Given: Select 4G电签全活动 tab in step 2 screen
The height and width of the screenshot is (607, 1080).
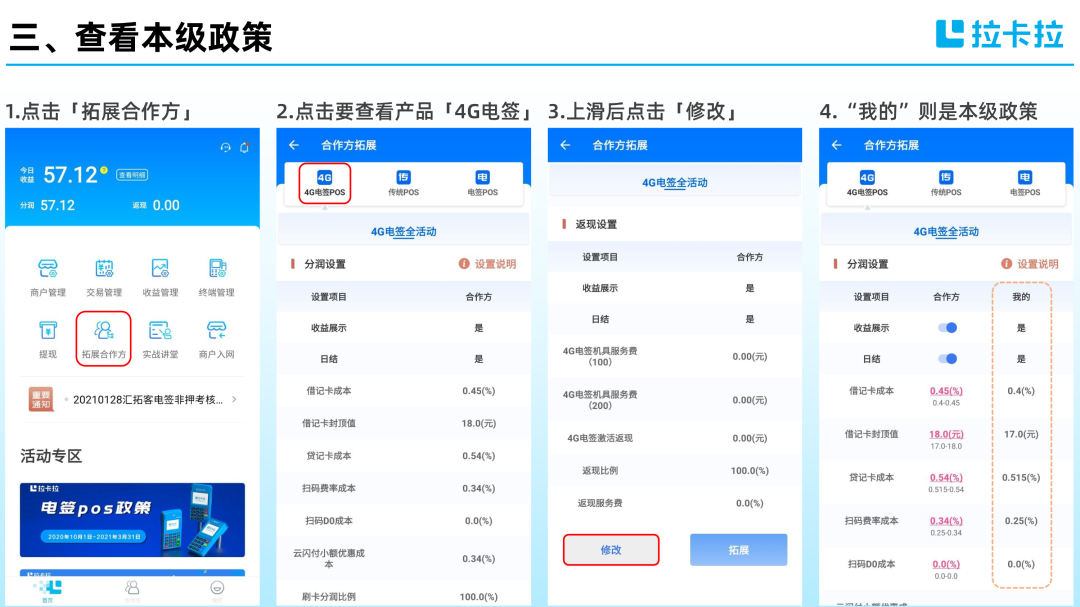Looking at the screenshot, I should pos(404,232).
